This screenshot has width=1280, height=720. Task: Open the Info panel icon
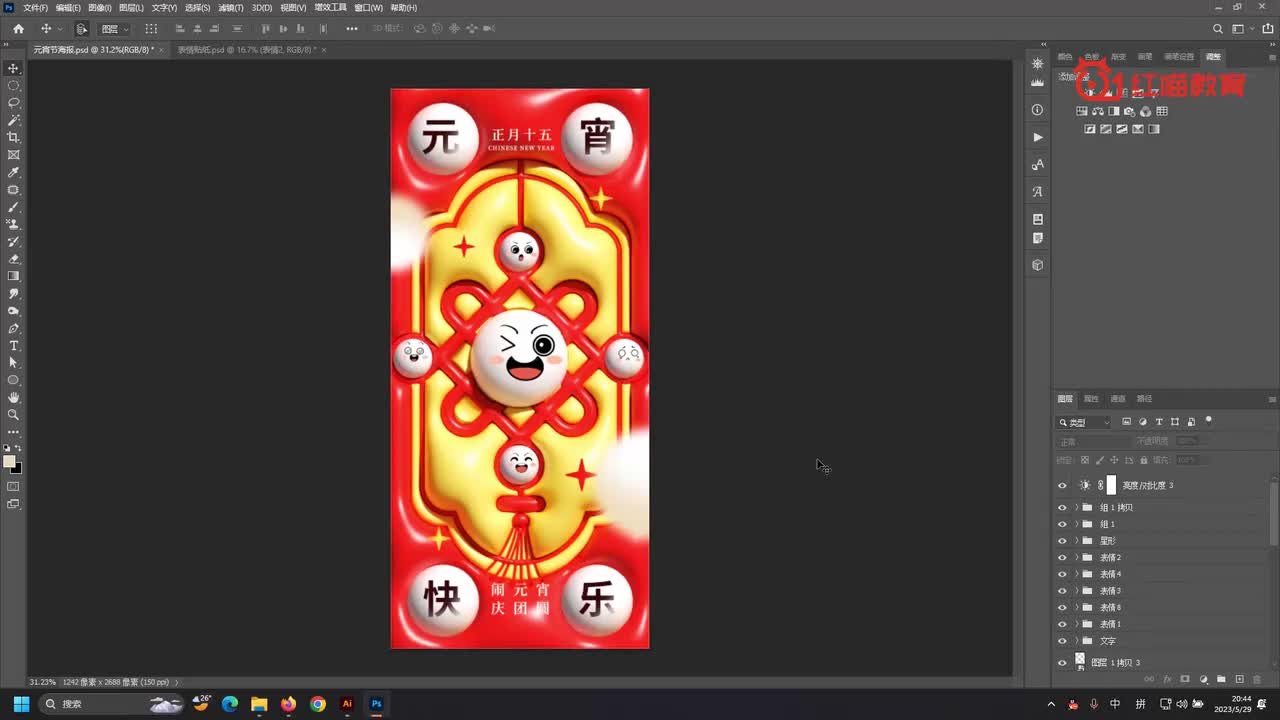click(1037, 109)
